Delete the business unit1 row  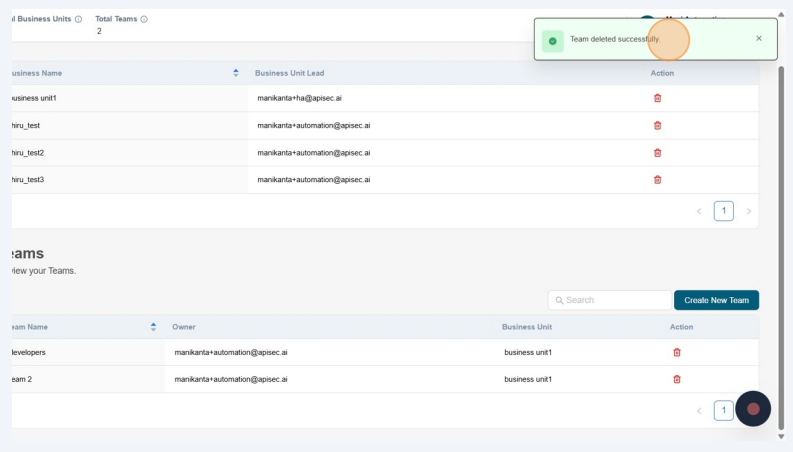[657, 98]
